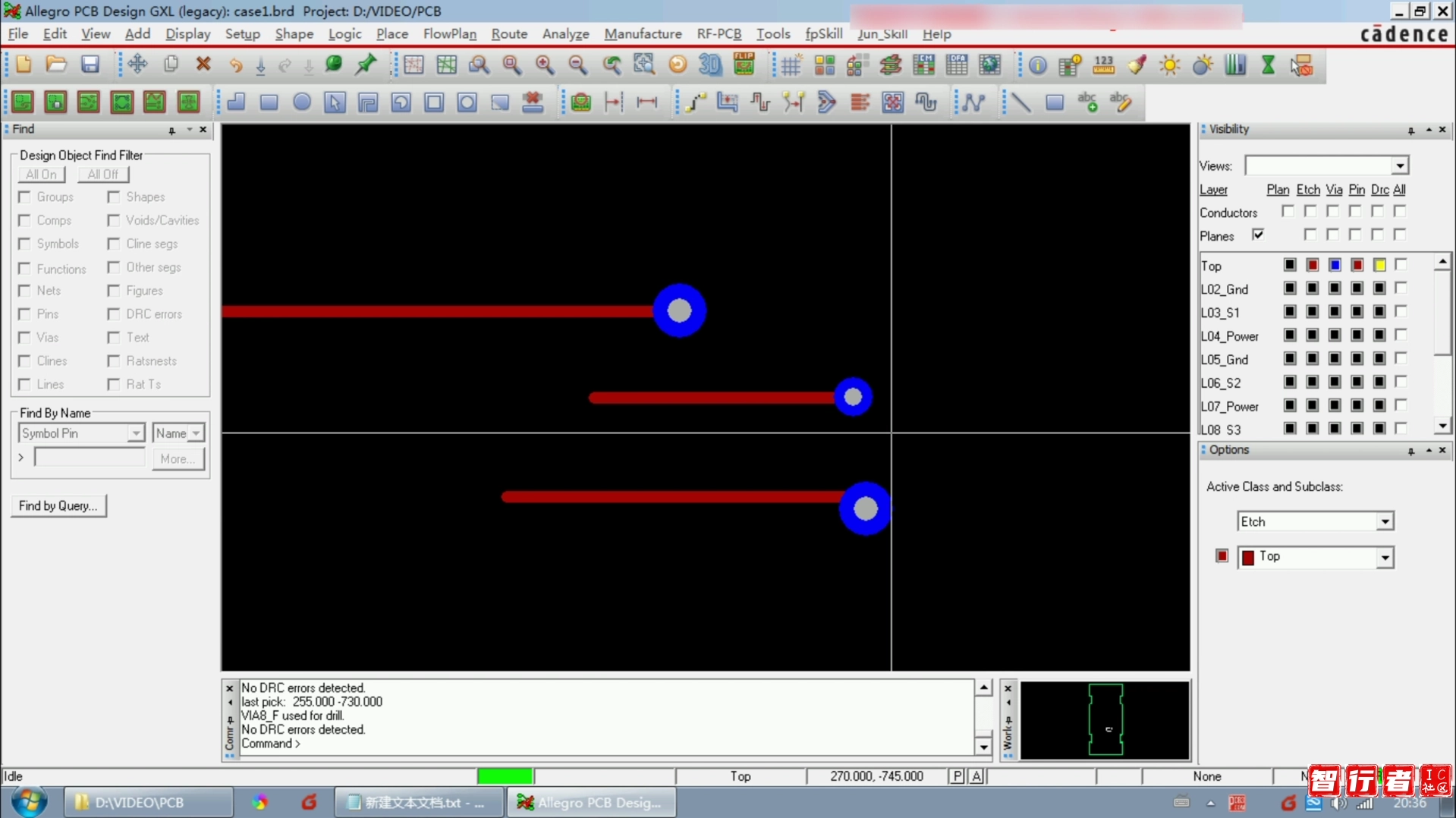Click the world view thumbnail window
The image size is (1456, 818).
point(1105,720)
